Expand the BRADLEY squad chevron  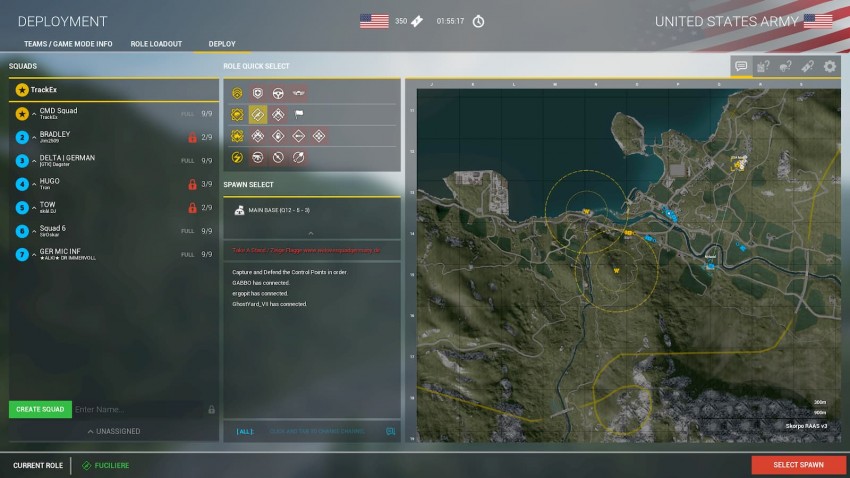point(34,137)
